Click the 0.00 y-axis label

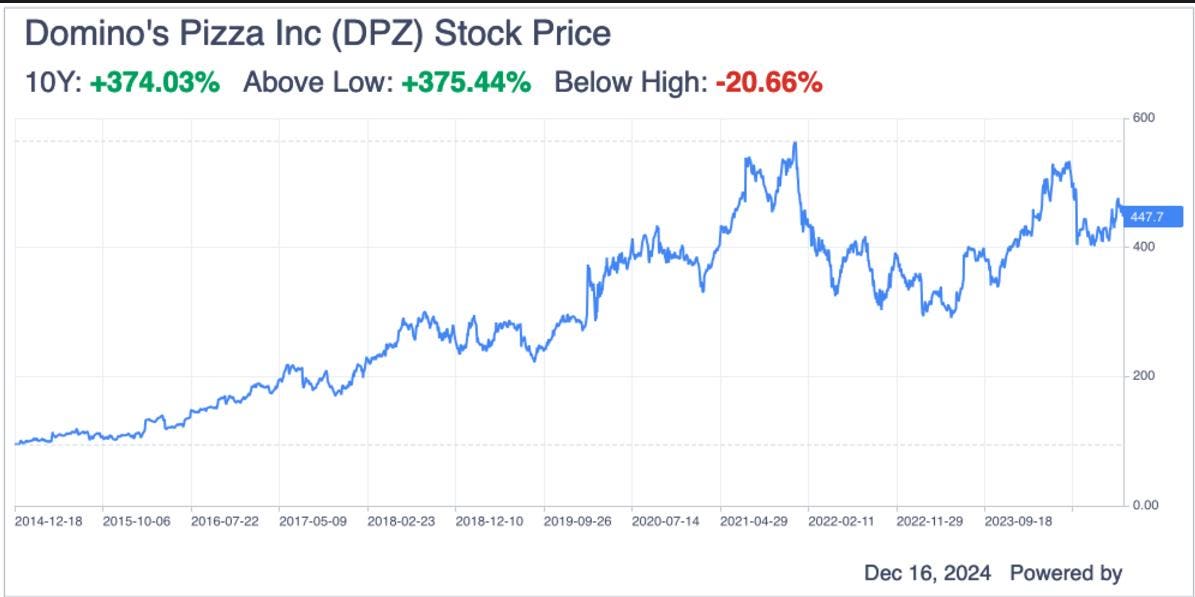point(1146,505)
